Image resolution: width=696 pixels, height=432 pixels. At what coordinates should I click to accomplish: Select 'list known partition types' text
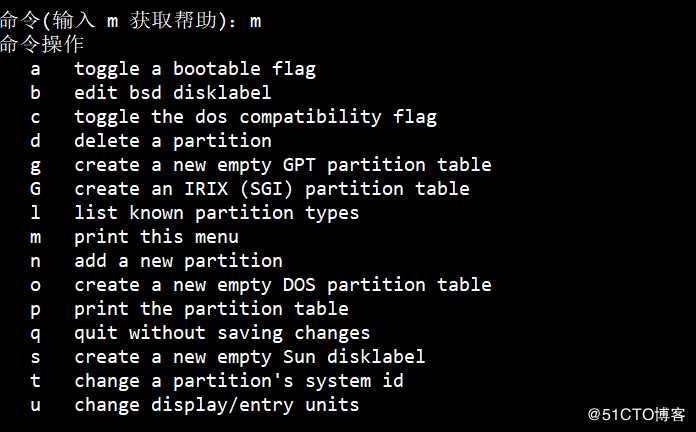(x=216, y=213)
